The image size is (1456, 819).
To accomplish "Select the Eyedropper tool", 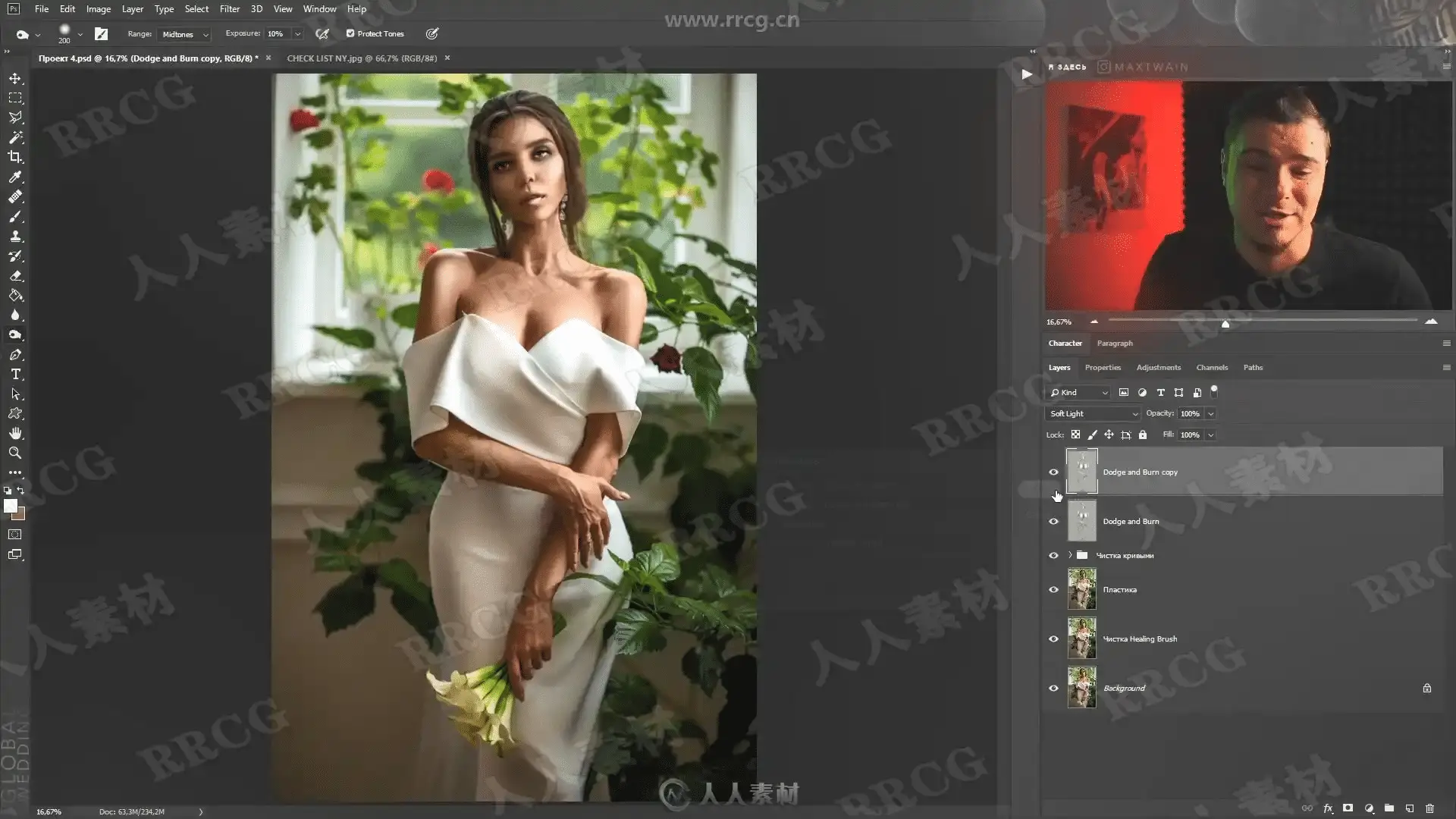I will point(15,177).
